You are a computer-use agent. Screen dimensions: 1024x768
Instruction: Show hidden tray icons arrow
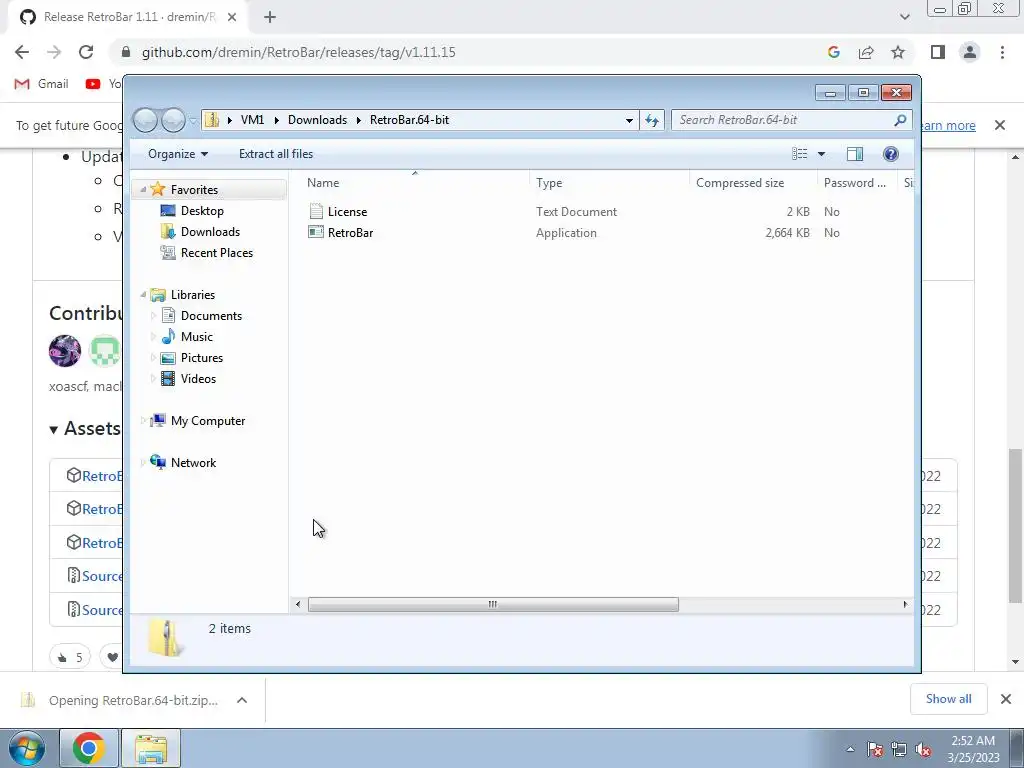(x=850, y=749)
